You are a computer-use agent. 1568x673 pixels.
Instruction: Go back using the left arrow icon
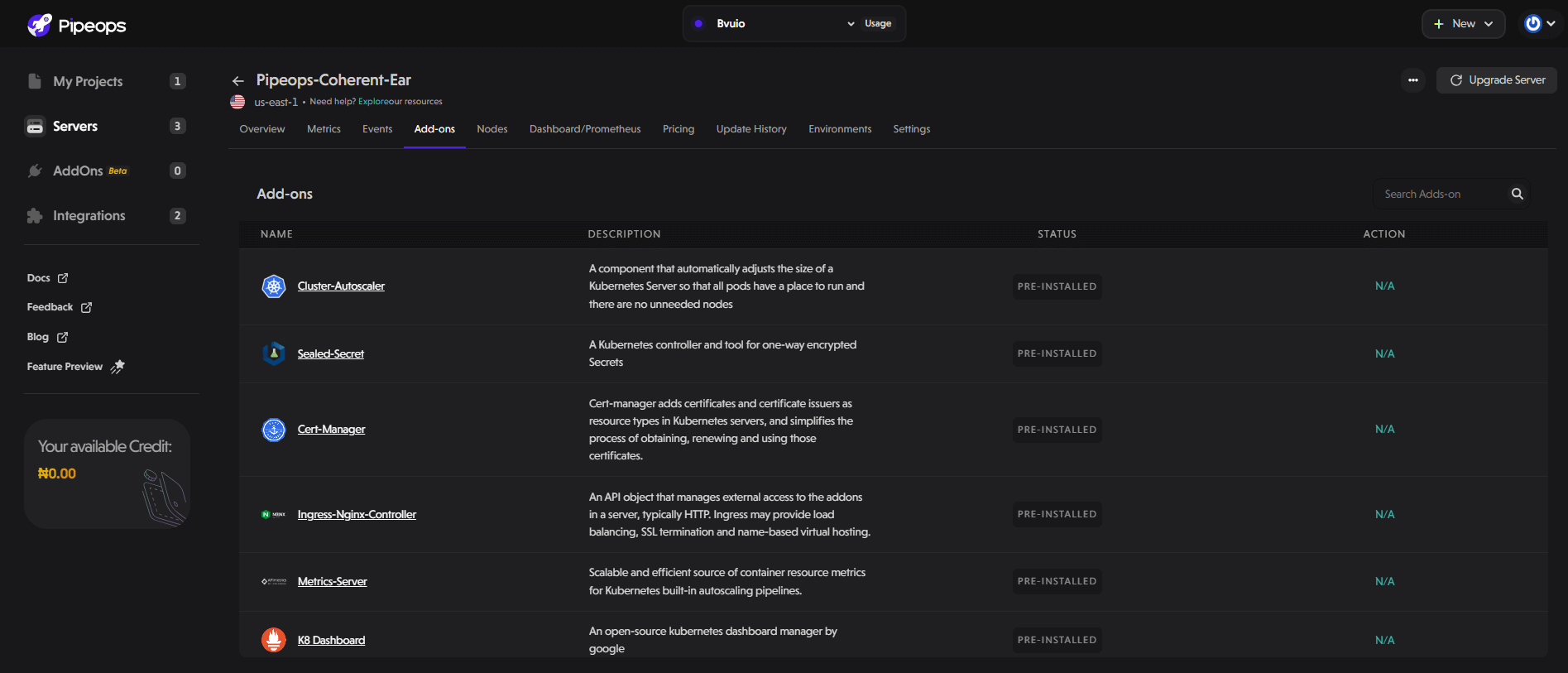238,80
